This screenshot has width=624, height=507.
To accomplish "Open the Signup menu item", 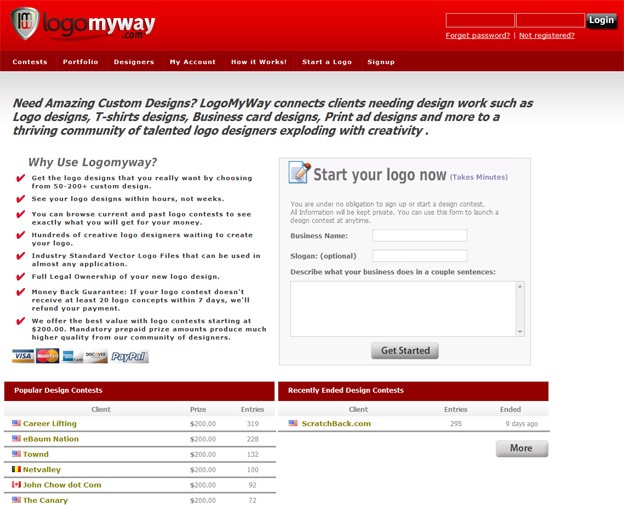I will (x=381, y=62).
